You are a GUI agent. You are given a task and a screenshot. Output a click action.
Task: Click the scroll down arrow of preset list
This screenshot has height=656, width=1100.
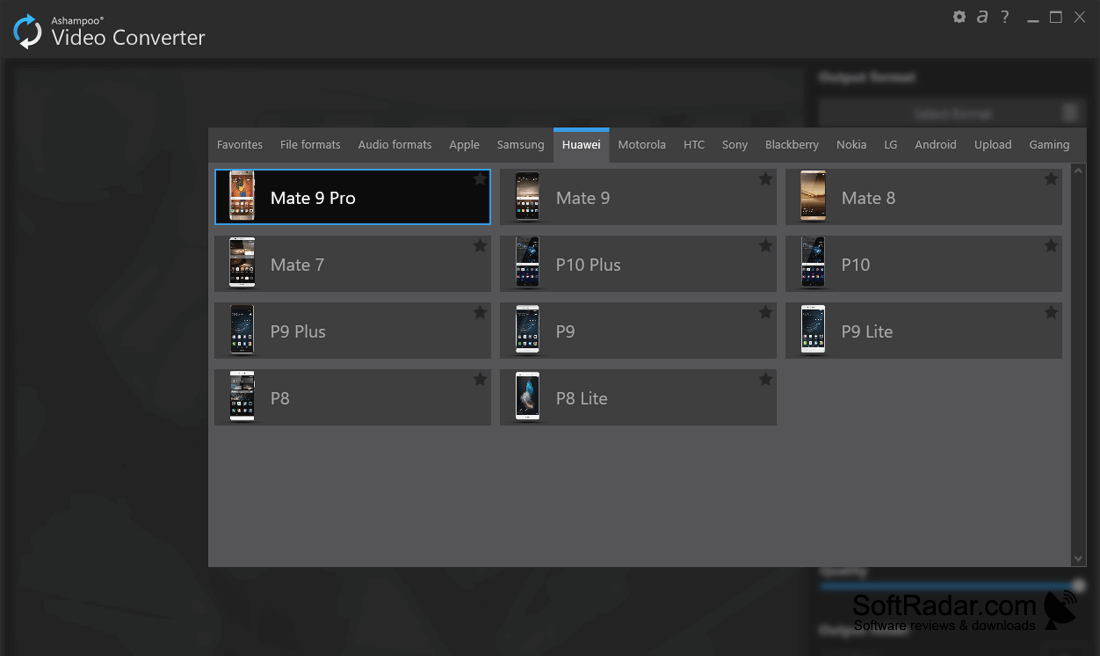point(1078,558)
